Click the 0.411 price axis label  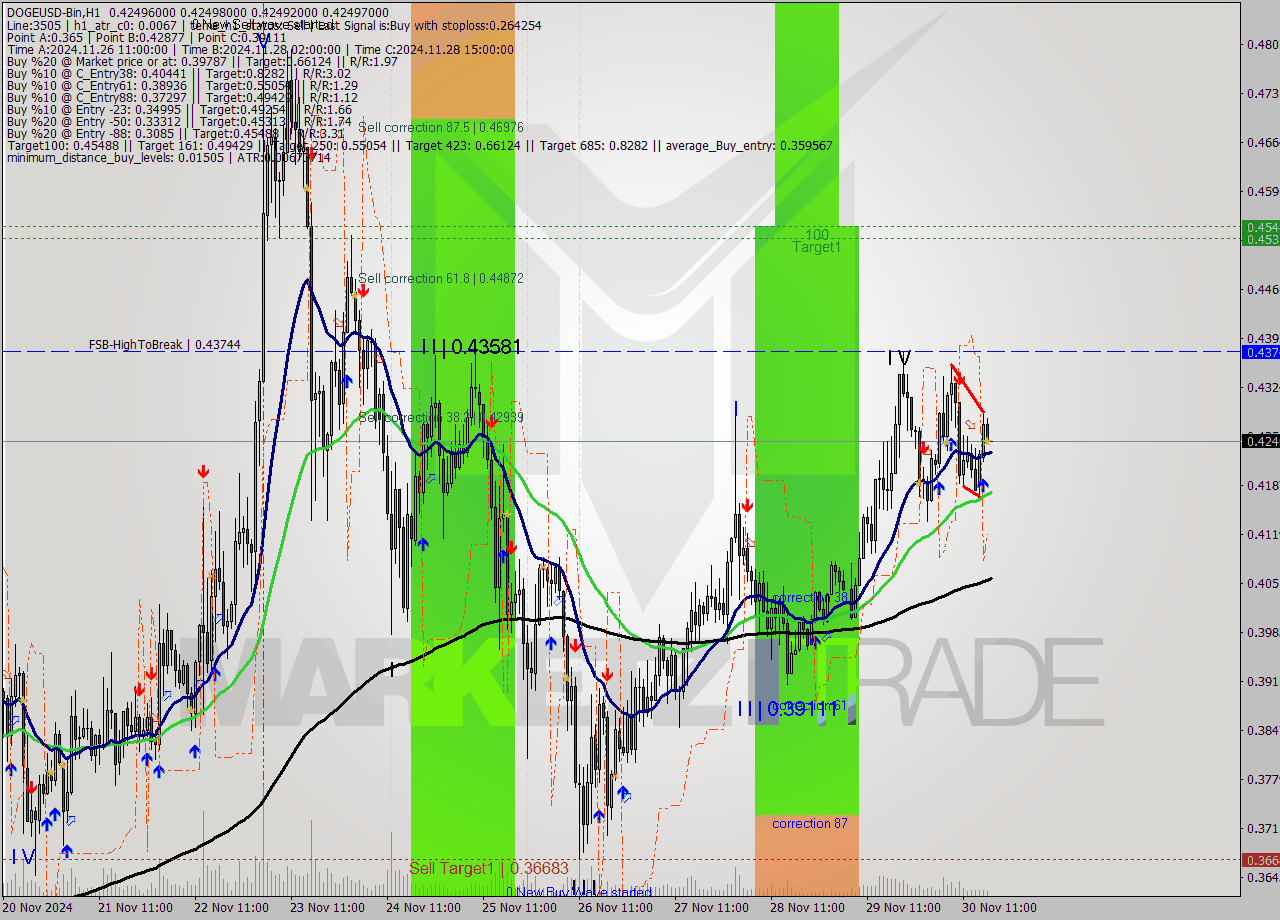tap(1262, 534)
